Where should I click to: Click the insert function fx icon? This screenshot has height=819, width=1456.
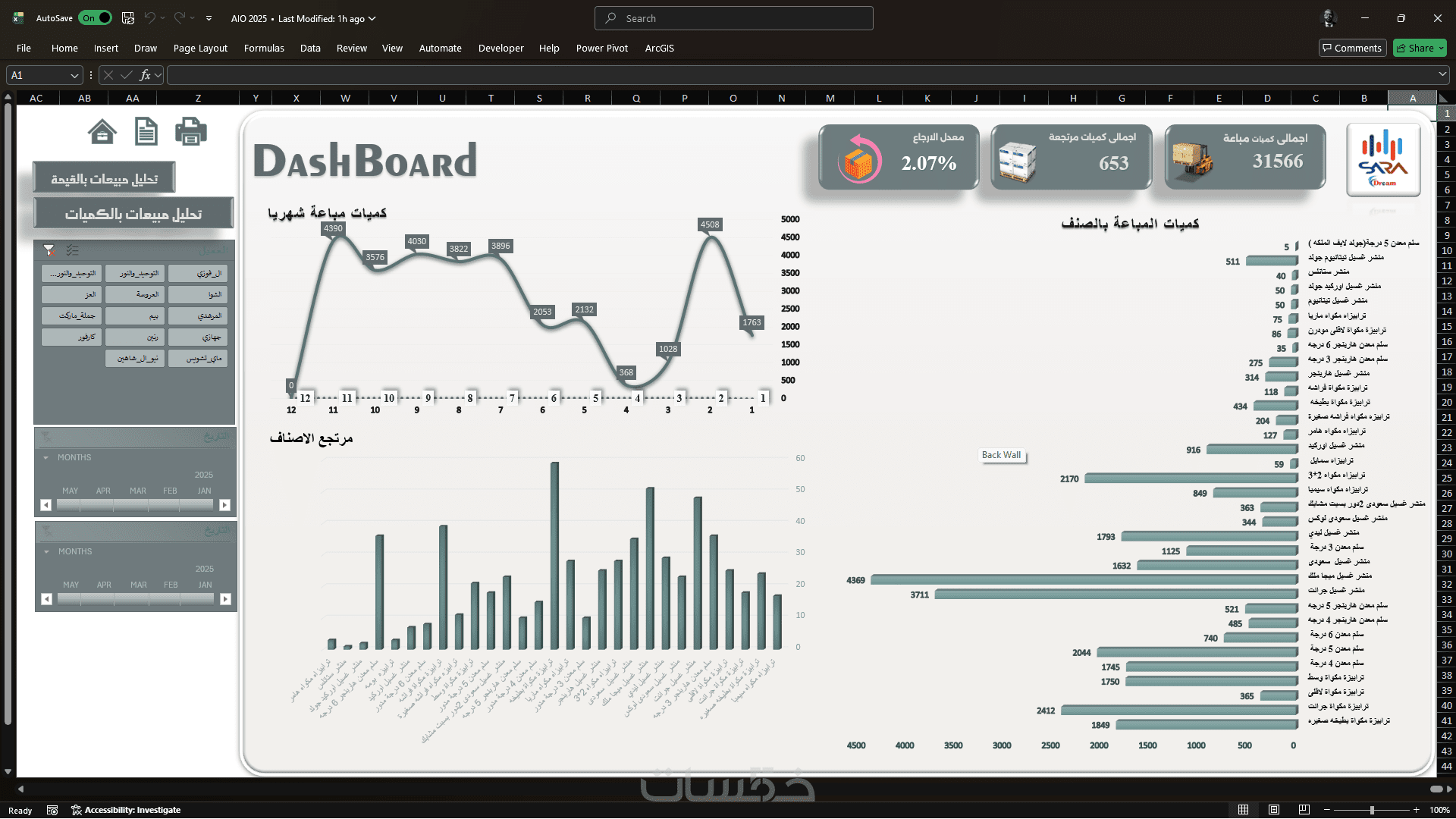pos(145,75)
